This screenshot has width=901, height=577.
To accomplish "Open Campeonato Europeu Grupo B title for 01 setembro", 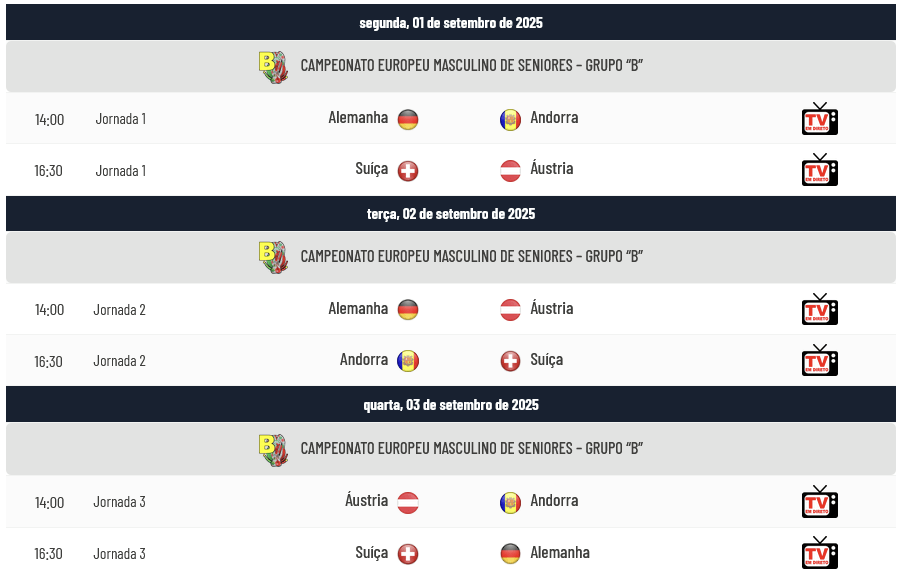I will pos(471,66).
